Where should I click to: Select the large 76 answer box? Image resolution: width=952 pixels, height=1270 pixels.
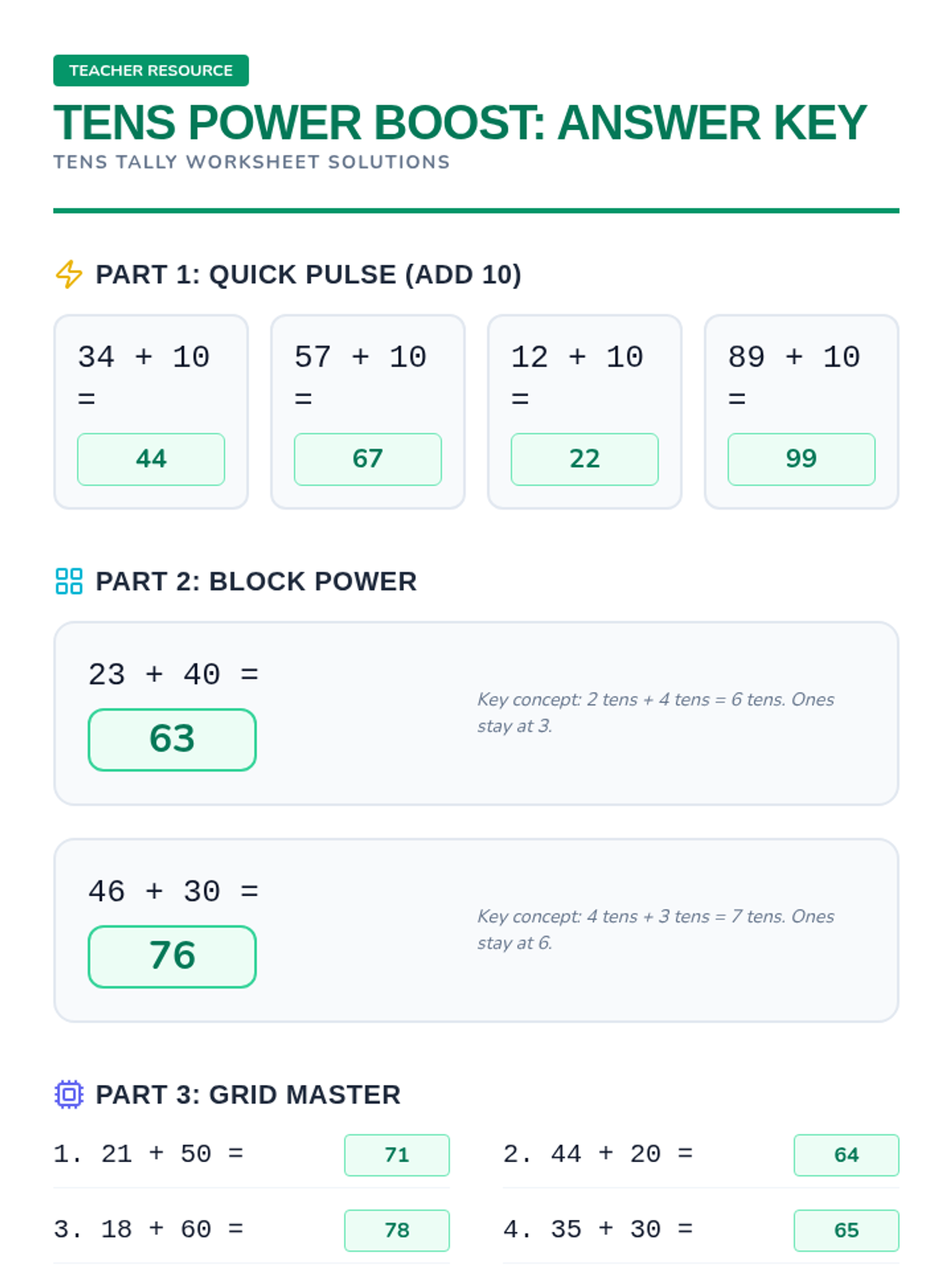172,956
